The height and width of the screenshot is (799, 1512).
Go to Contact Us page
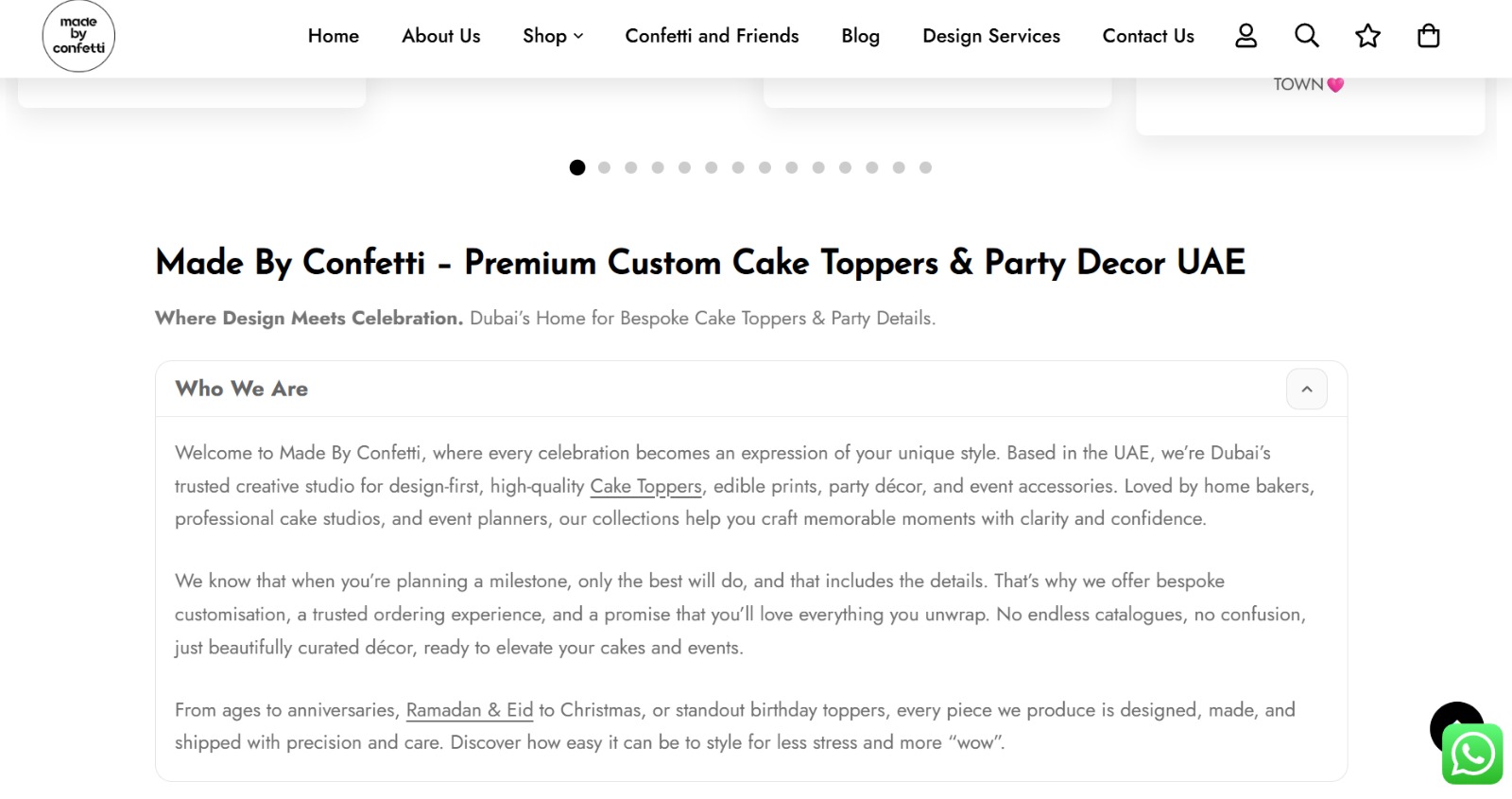[x=1148, y=36]
